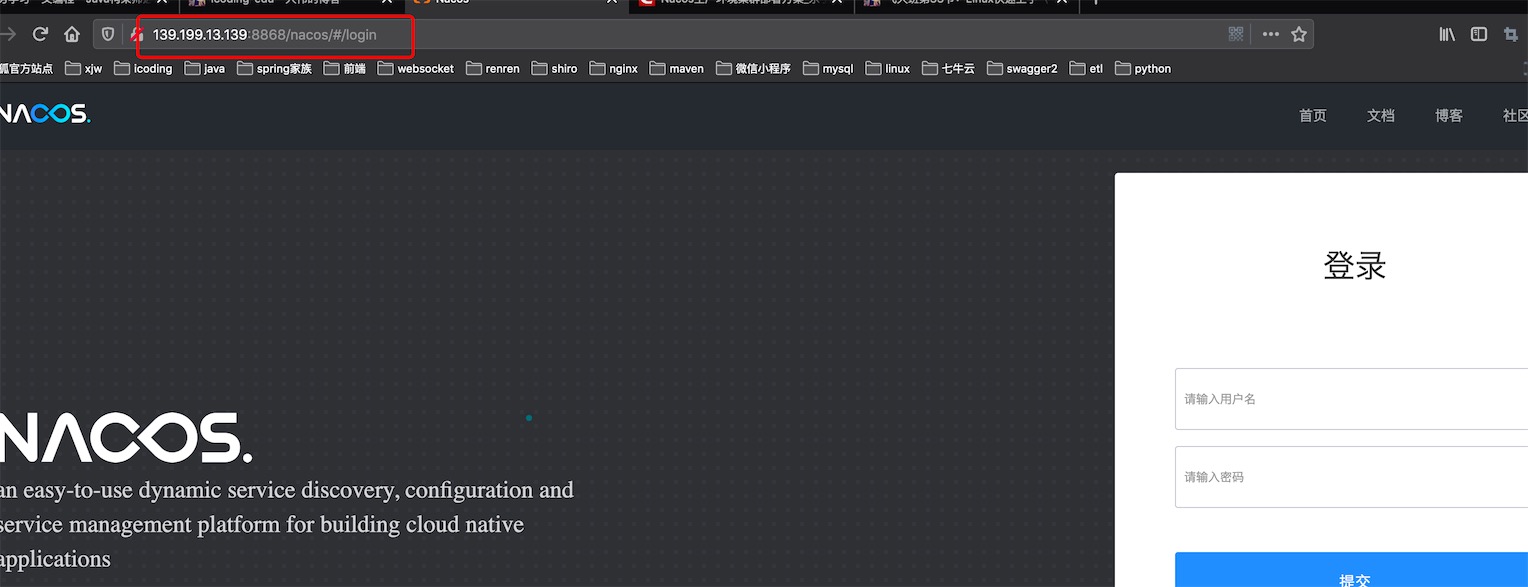Click the 登录 heading text
Image resolution: width=1528 pixels, height=587 pixels.
1355,266
